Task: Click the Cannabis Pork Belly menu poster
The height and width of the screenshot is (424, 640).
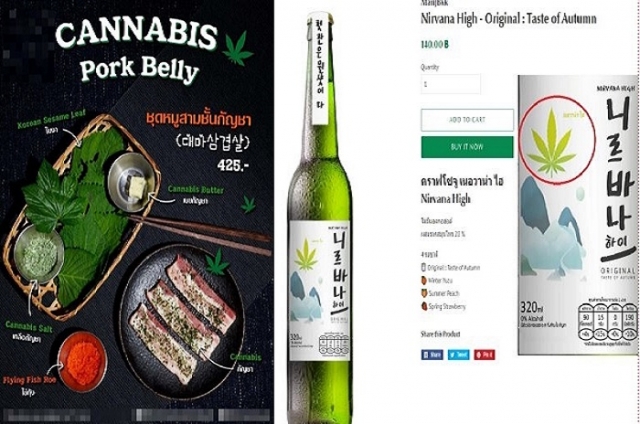Action: (137, 212)
